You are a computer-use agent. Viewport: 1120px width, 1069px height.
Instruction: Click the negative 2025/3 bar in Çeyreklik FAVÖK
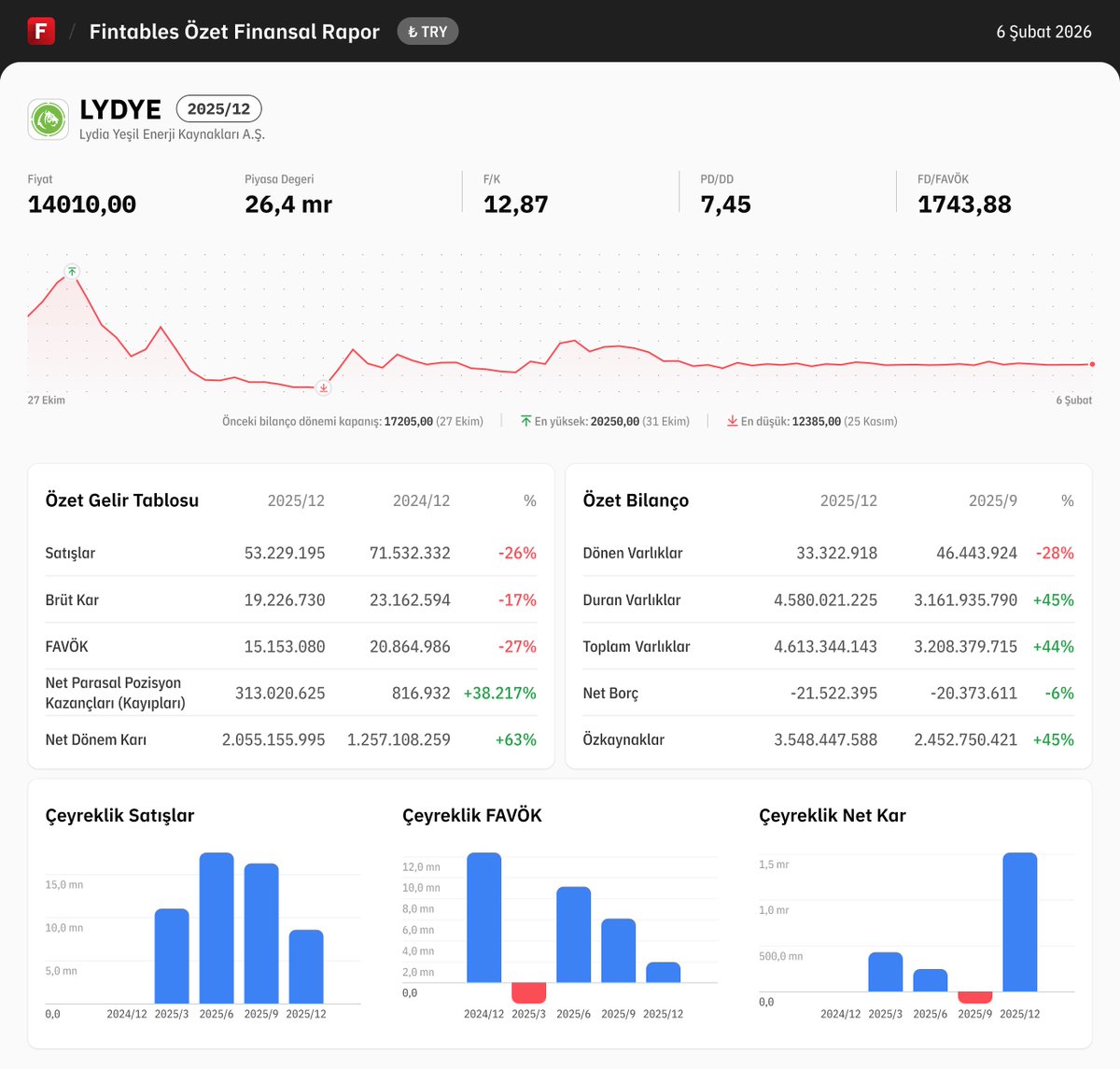(529, 993)
